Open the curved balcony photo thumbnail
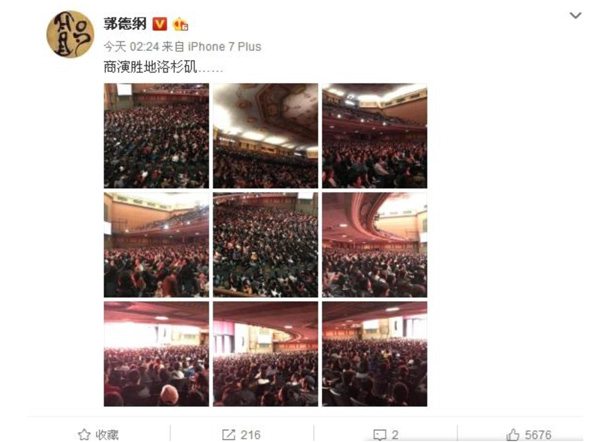The height and width of the screenshot is (442, 600). click(x=375, y=245)
